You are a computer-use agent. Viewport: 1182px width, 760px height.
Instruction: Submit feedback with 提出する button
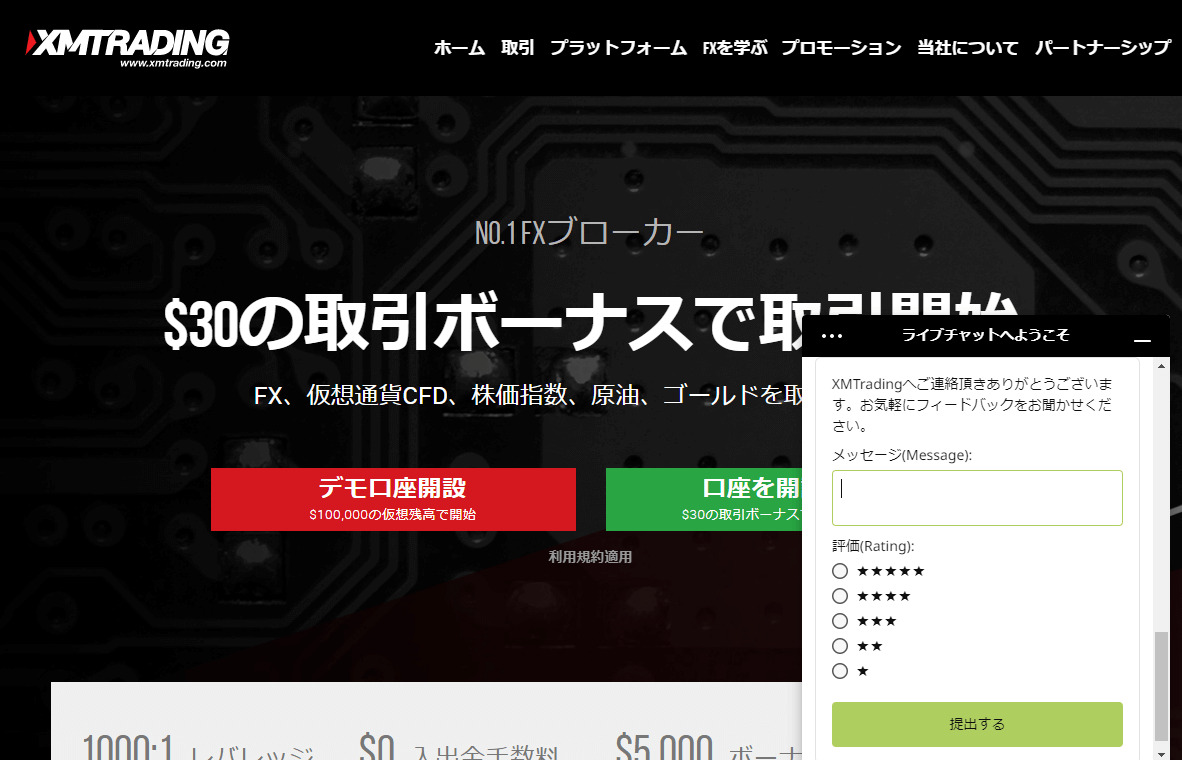point(977,725)
